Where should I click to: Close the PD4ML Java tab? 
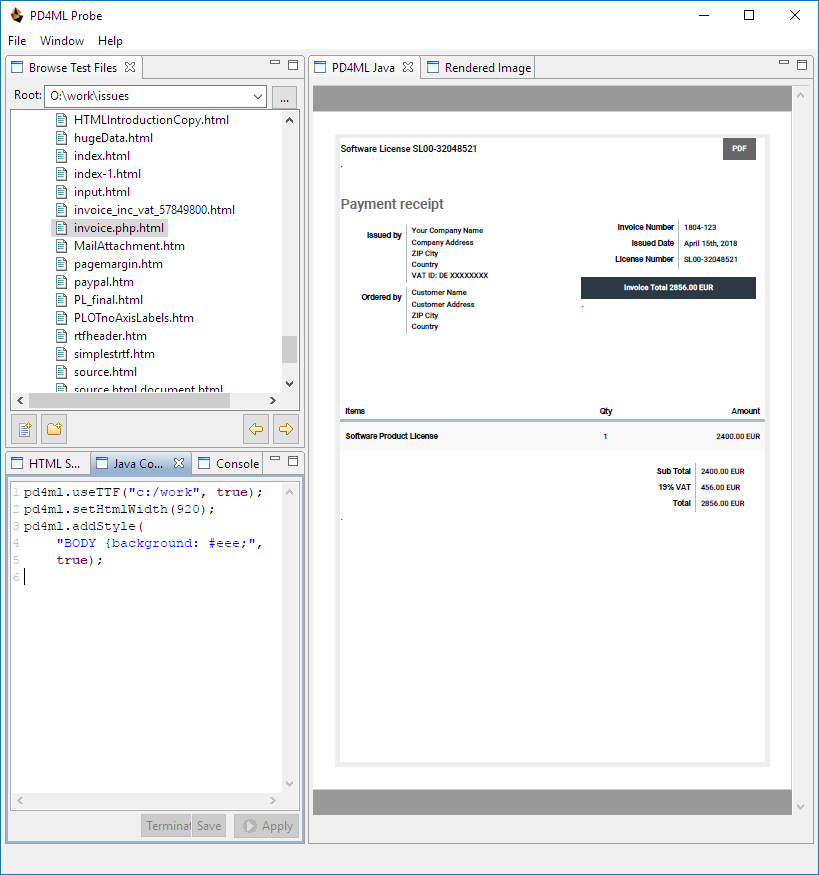coord(407,68)
